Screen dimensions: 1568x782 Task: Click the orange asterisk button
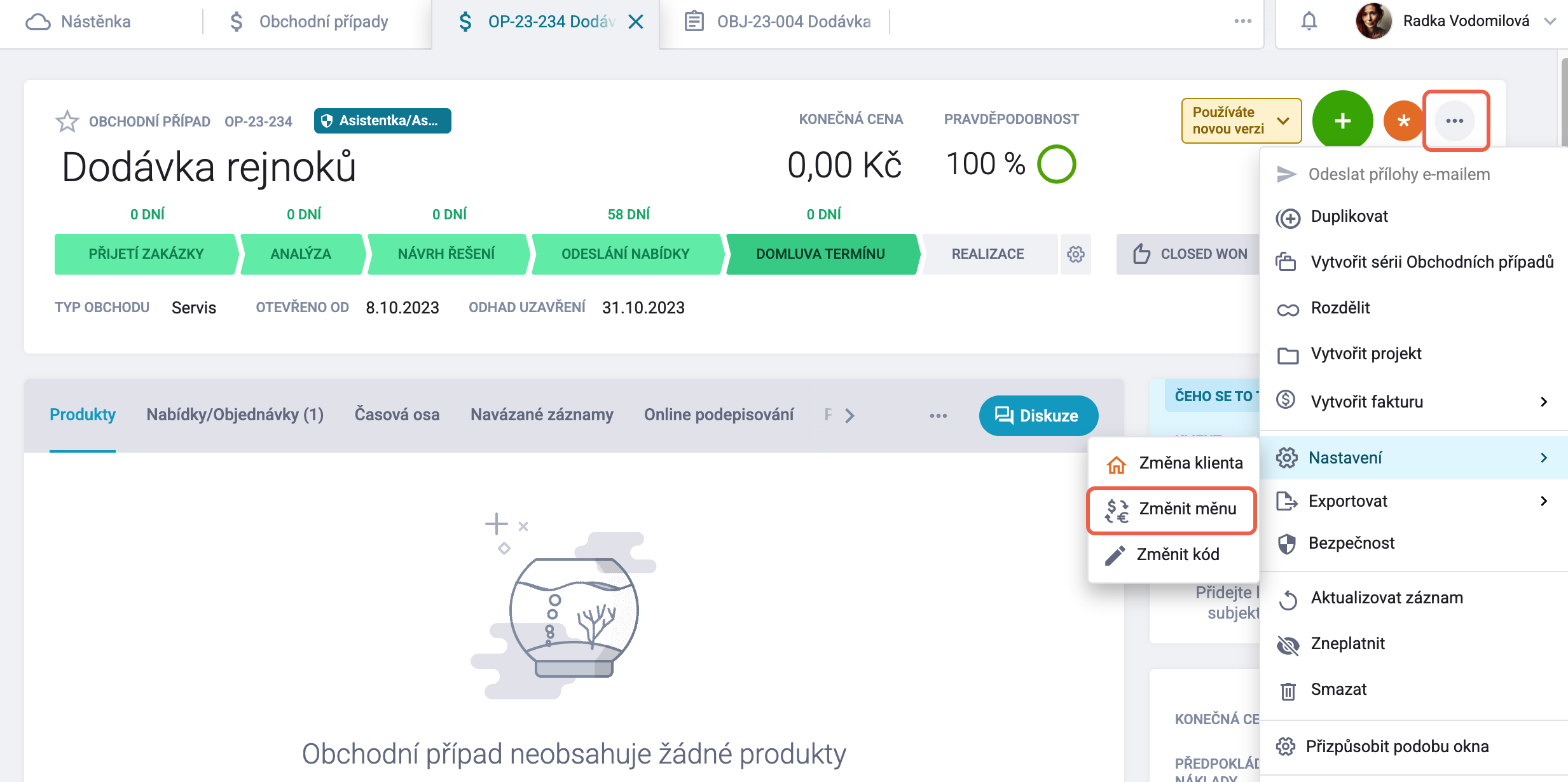click(1404, 121)
